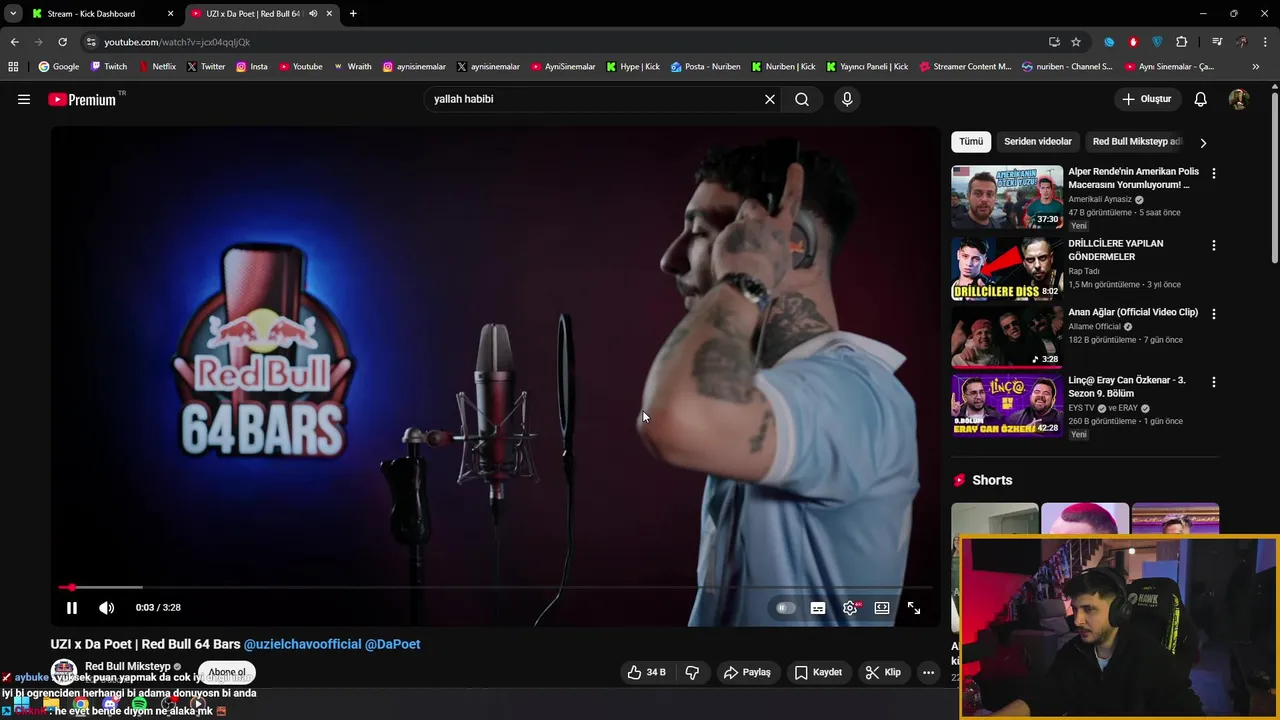1280x720 pixels.
Task: Open the Red Bull Miksteyp channel name
Action: [x=128, y=666]
